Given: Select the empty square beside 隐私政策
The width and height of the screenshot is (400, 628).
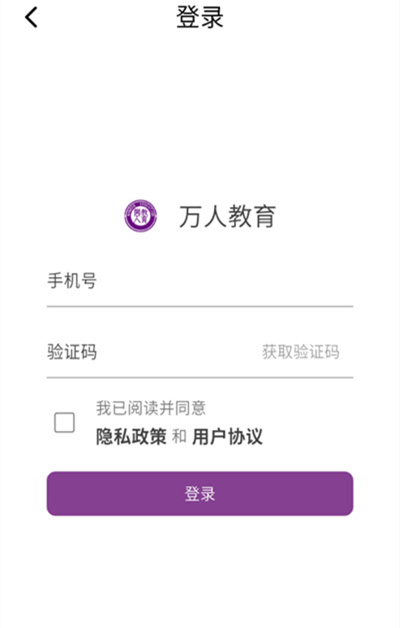Looking at the screenshot, I should (64, 423).
